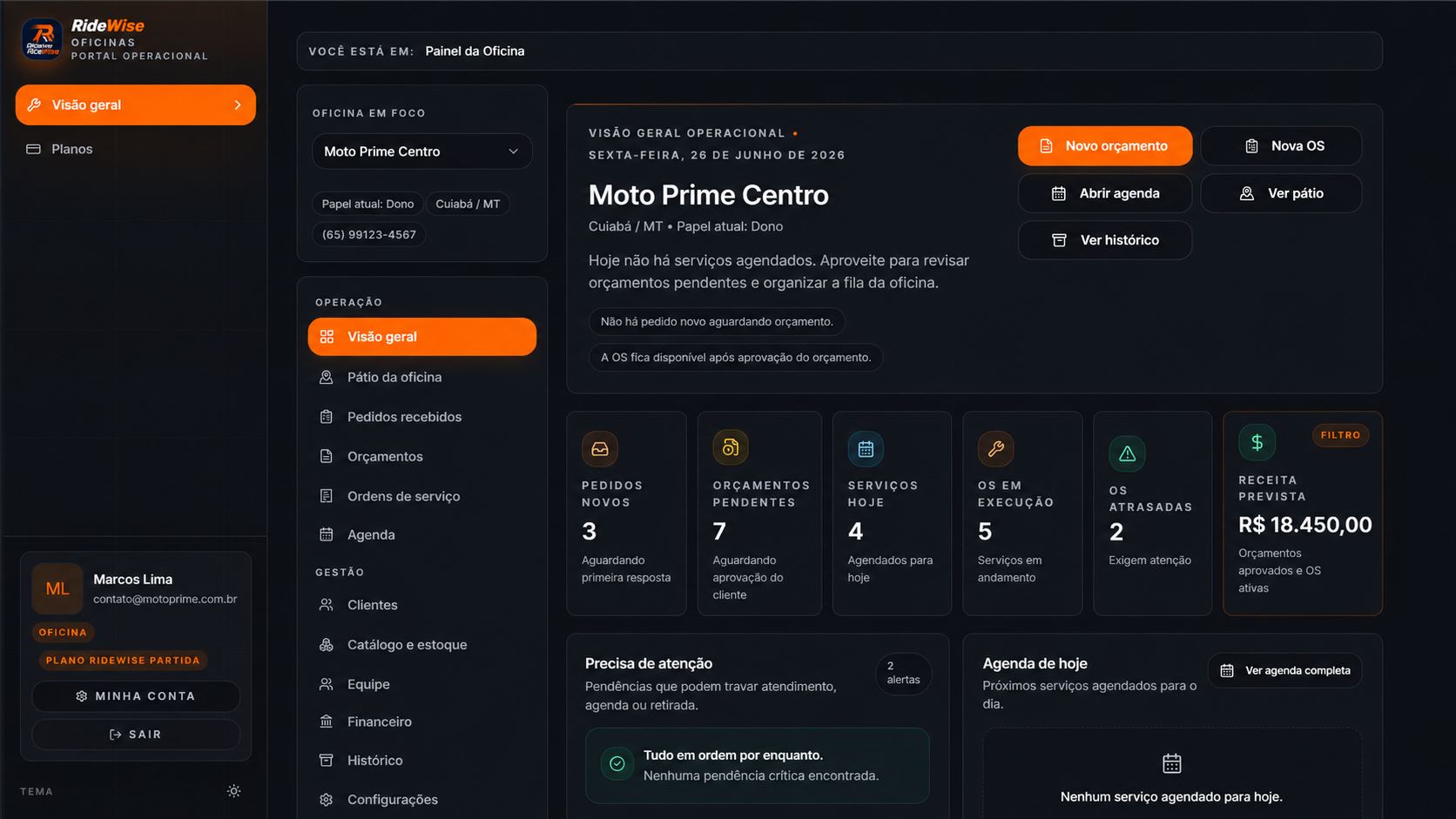1456x819 pixels.
Task: Click the Nova OS button
Action: coord(1281,146)
